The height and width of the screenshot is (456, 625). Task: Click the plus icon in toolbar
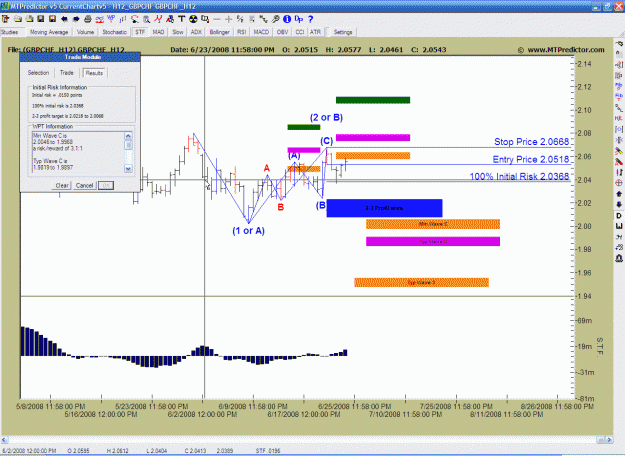click(228, 19)
